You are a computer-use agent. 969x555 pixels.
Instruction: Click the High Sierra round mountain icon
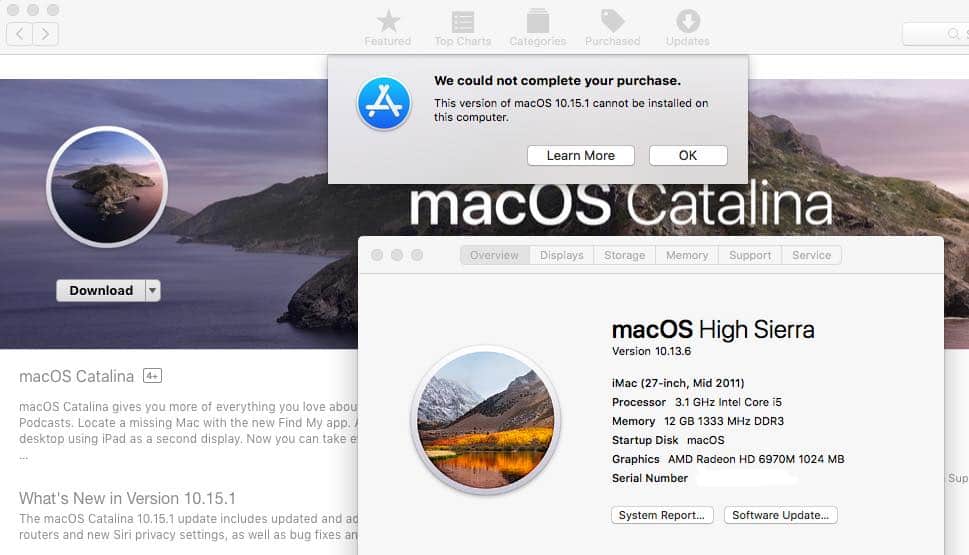pyautogui.click(x=486, y=420)
